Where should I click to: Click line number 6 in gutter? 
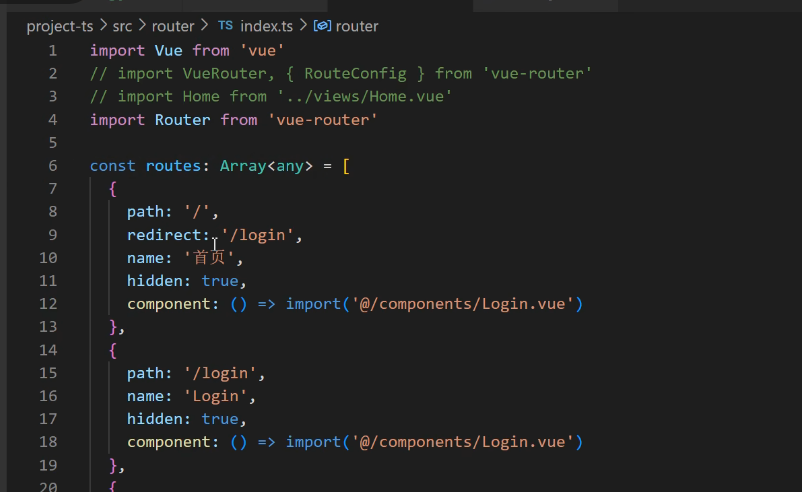pyautogui.click(x=53, y=166)
